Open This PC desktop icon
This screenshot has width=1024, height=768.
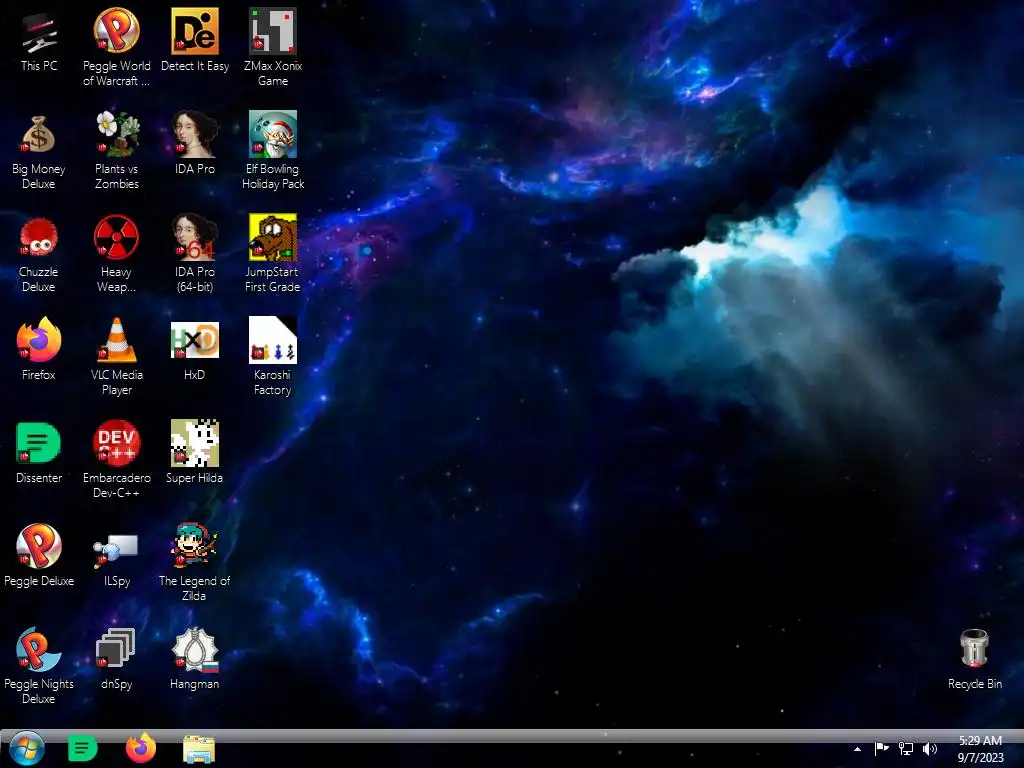pos(39,33)
